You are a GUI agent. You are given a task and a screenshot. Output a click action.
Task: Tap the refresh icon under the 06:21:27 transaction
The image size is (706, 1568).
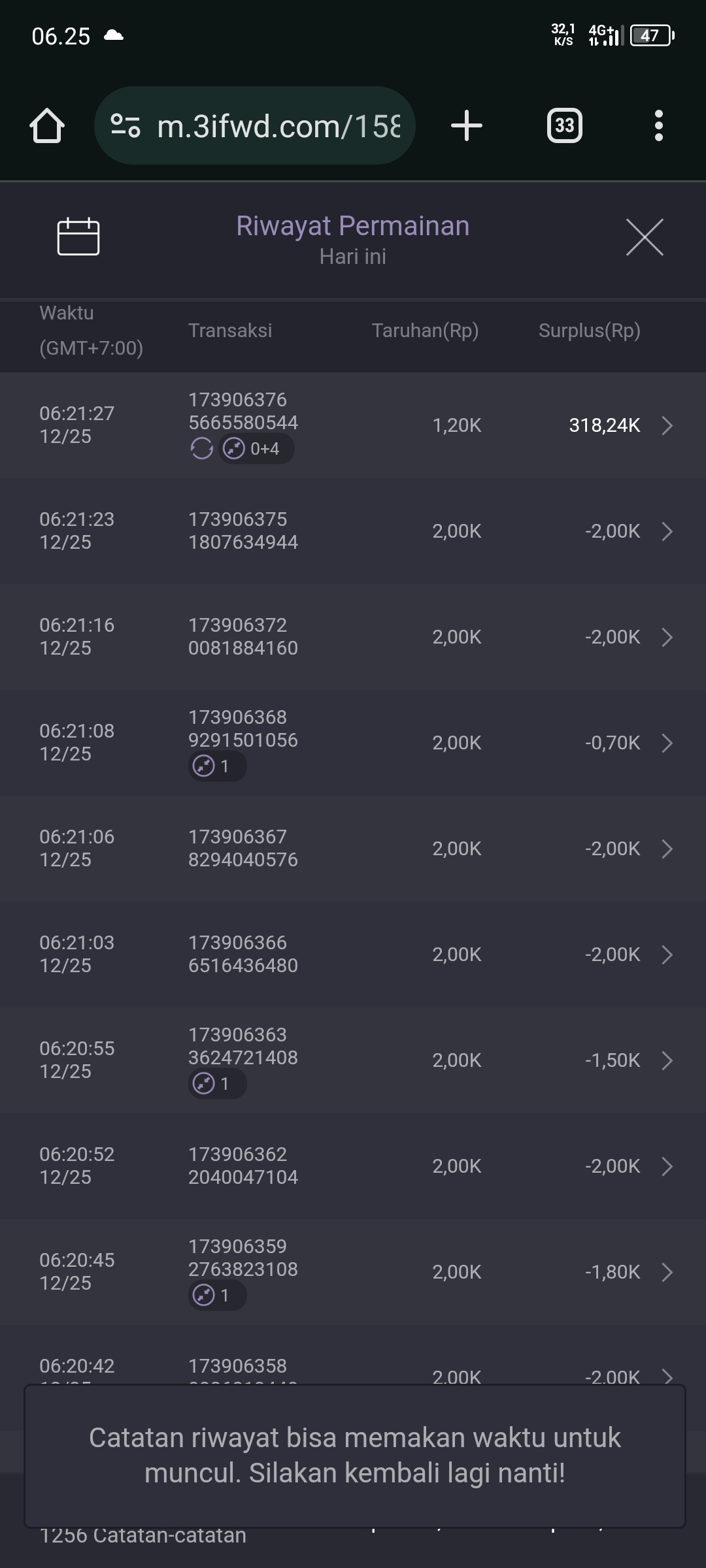[201, 449]
